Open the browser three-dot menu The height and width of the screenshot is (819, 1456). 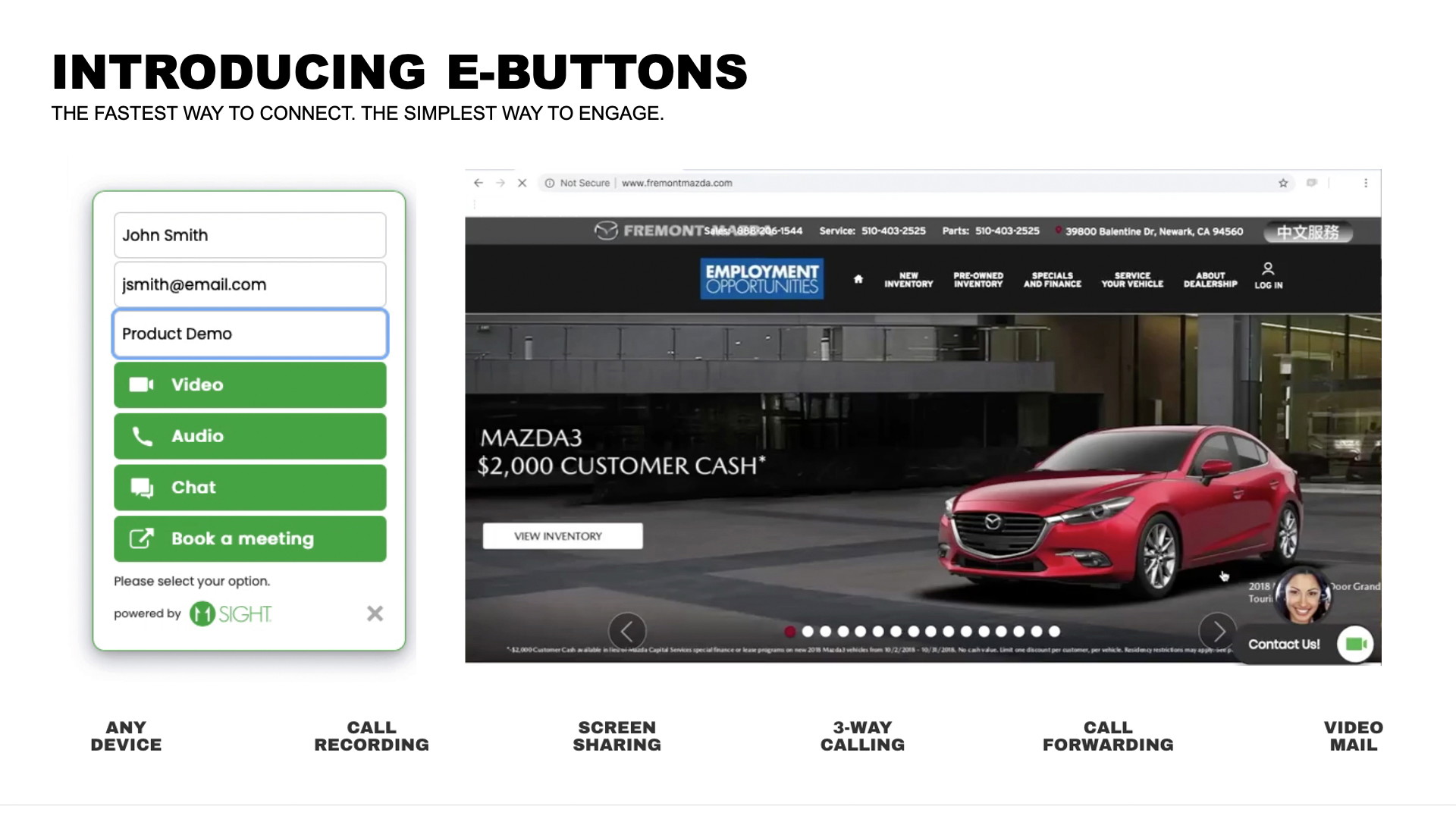click(x=1366, y=183)
